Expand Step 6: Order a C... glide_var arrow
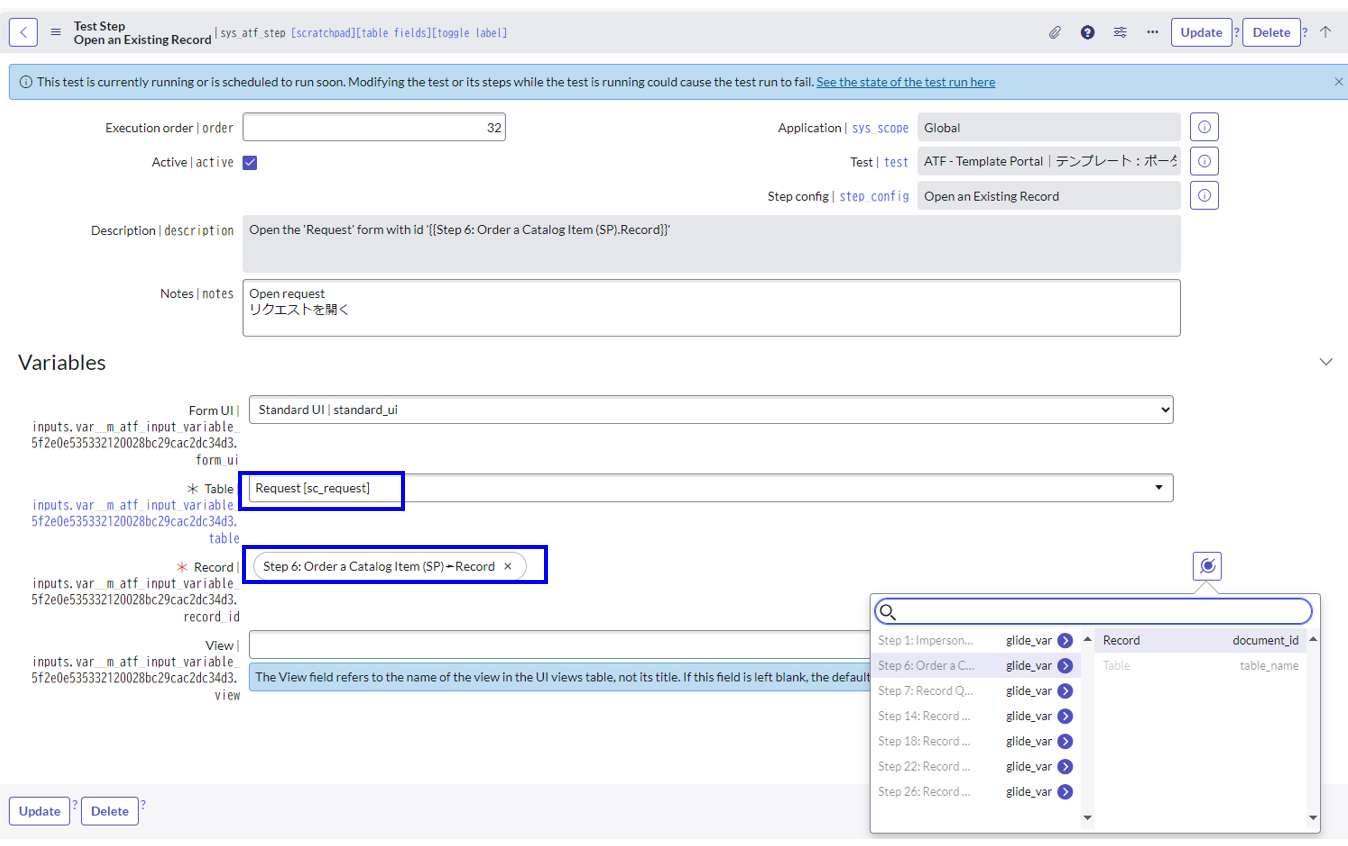This screenshot has height=846, width=1348. point(1065,665)
